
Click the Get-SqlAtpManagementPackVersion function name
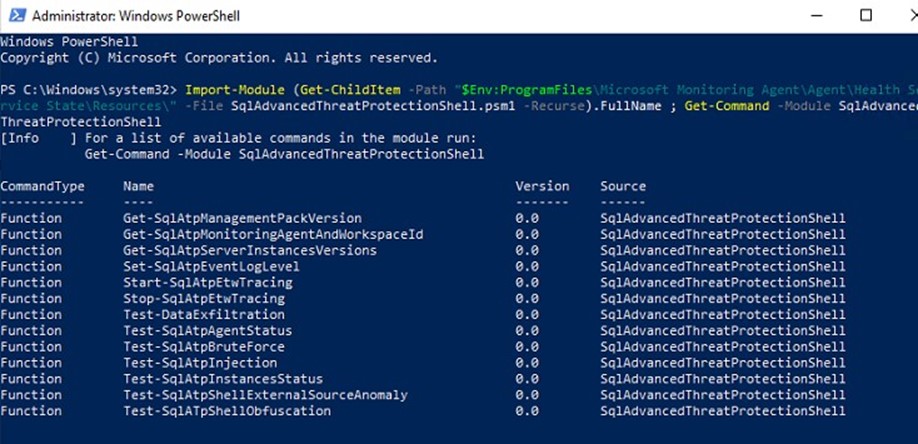[242, 218]
